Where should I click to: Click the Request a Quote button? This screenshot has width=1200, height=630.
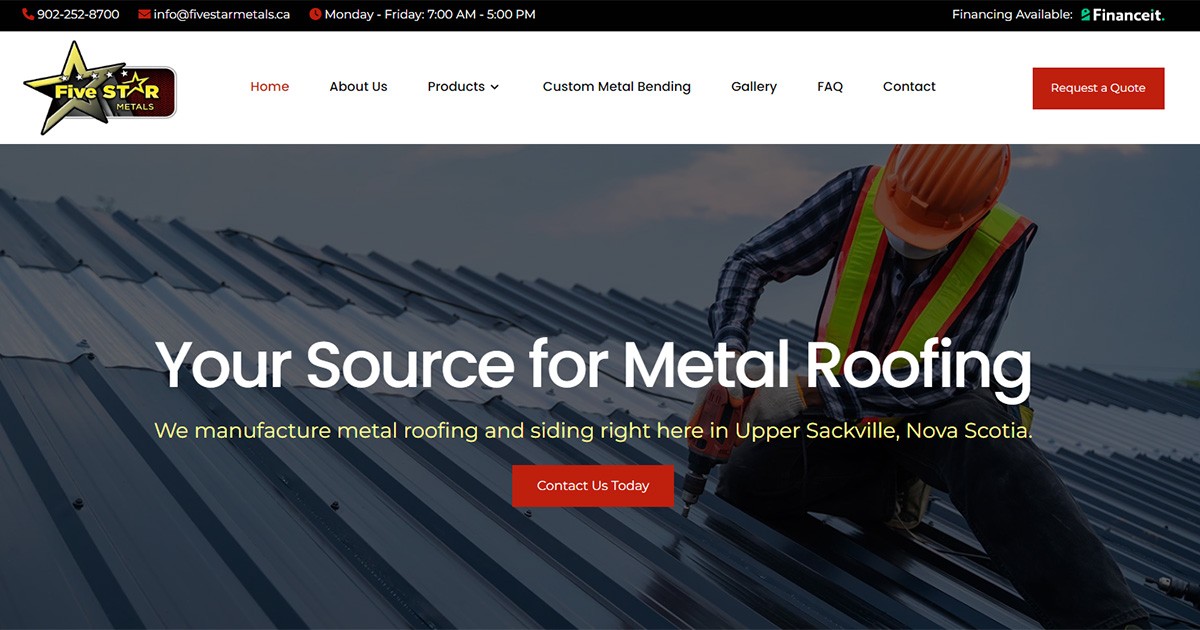[x=1098, y=88]
